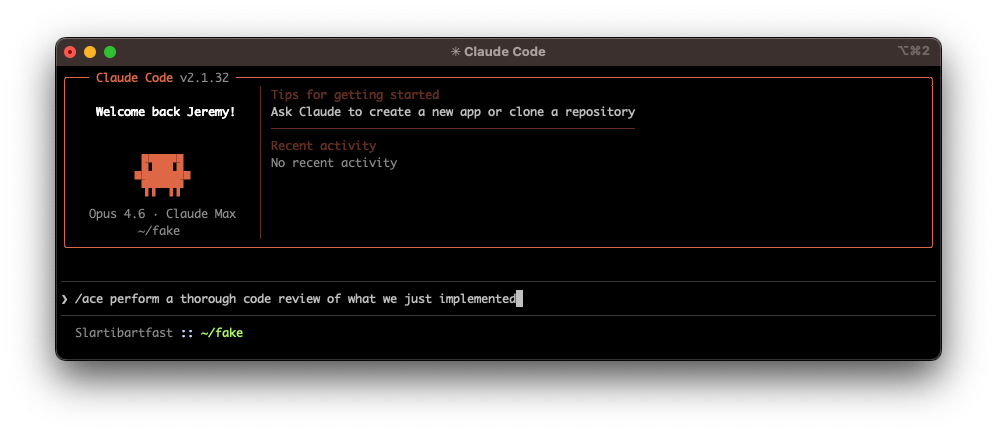Click the green ~/fake path in status line
The height and width of the screenshot is (434, 997).
(222, 333)
